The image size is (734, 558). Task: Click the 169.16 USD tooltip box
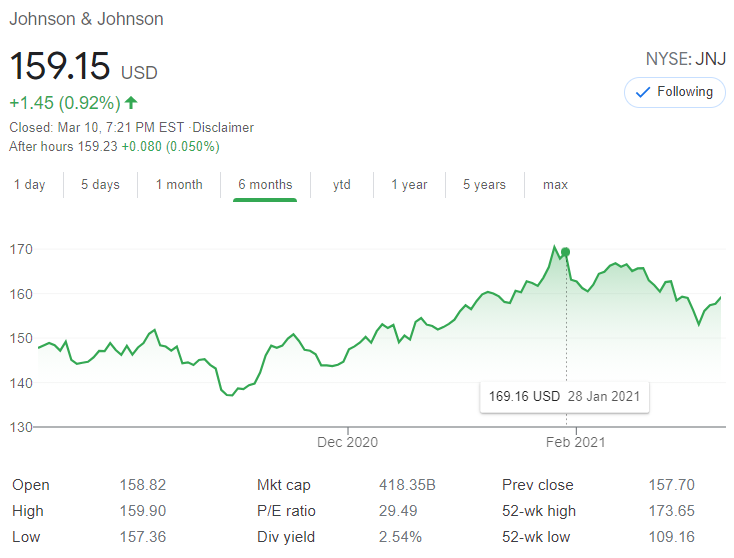pyautogui.click(x=565, y=397)
